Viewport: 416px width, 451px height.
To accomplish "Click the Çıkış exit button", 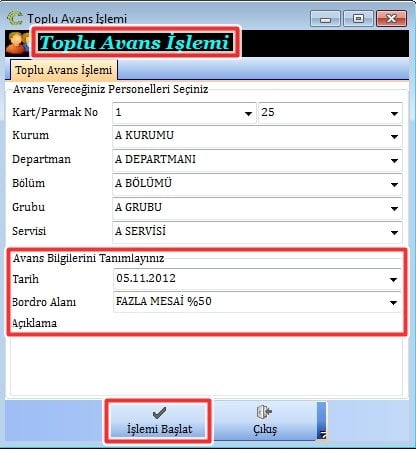I will coord(264,421).
